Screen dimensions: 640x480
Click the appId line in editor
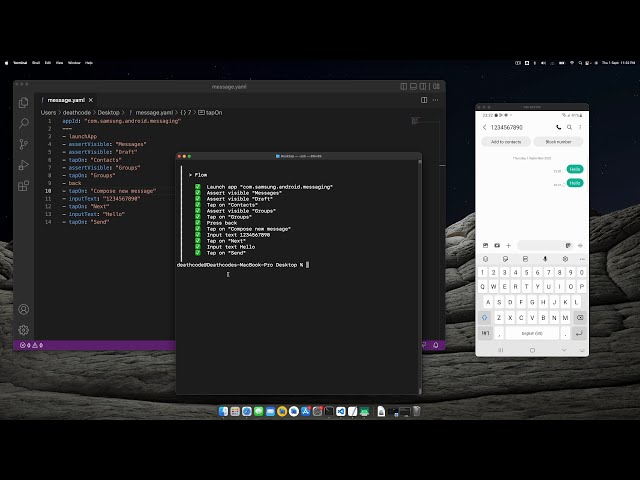[122, 121]
